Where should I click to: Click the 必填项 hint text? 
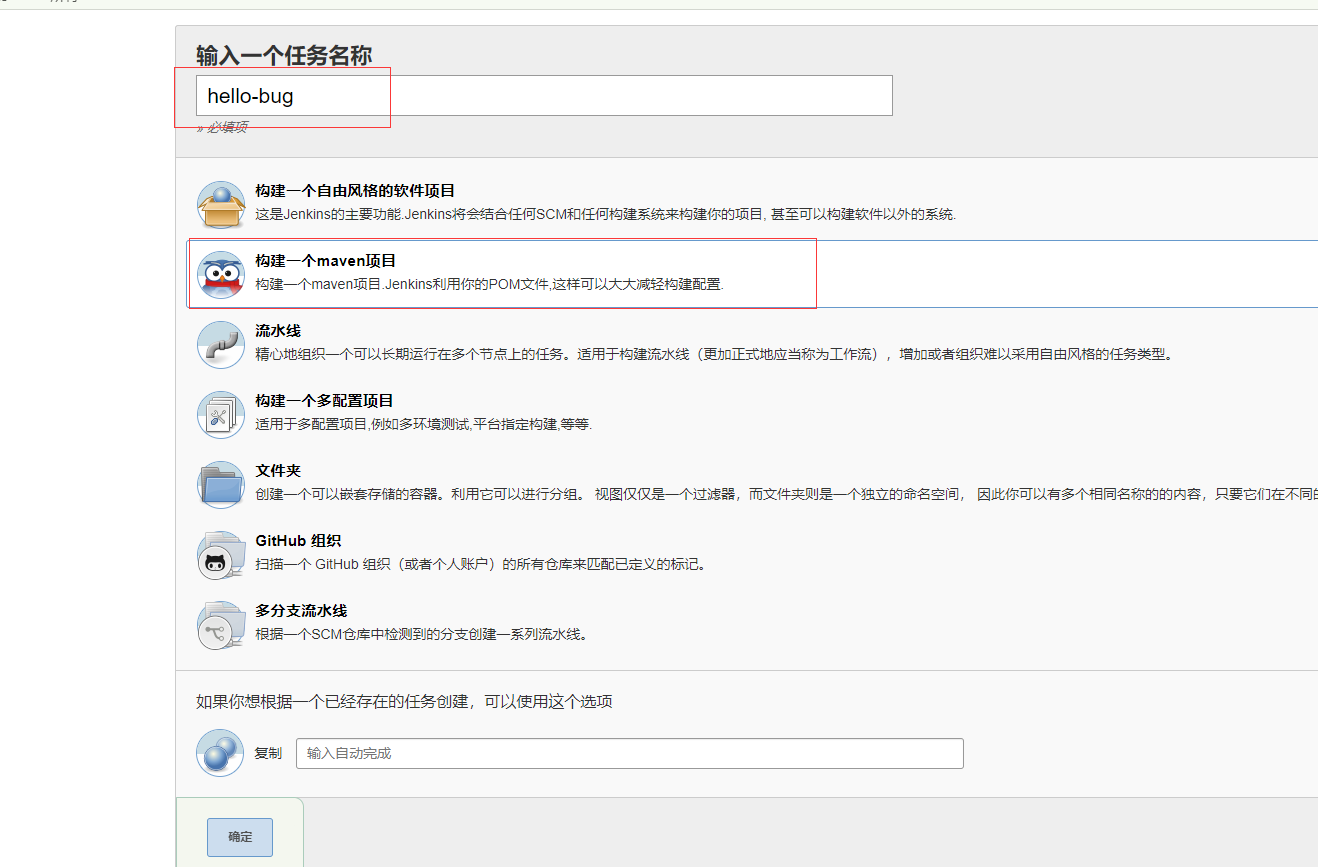[x=222, y=127]
